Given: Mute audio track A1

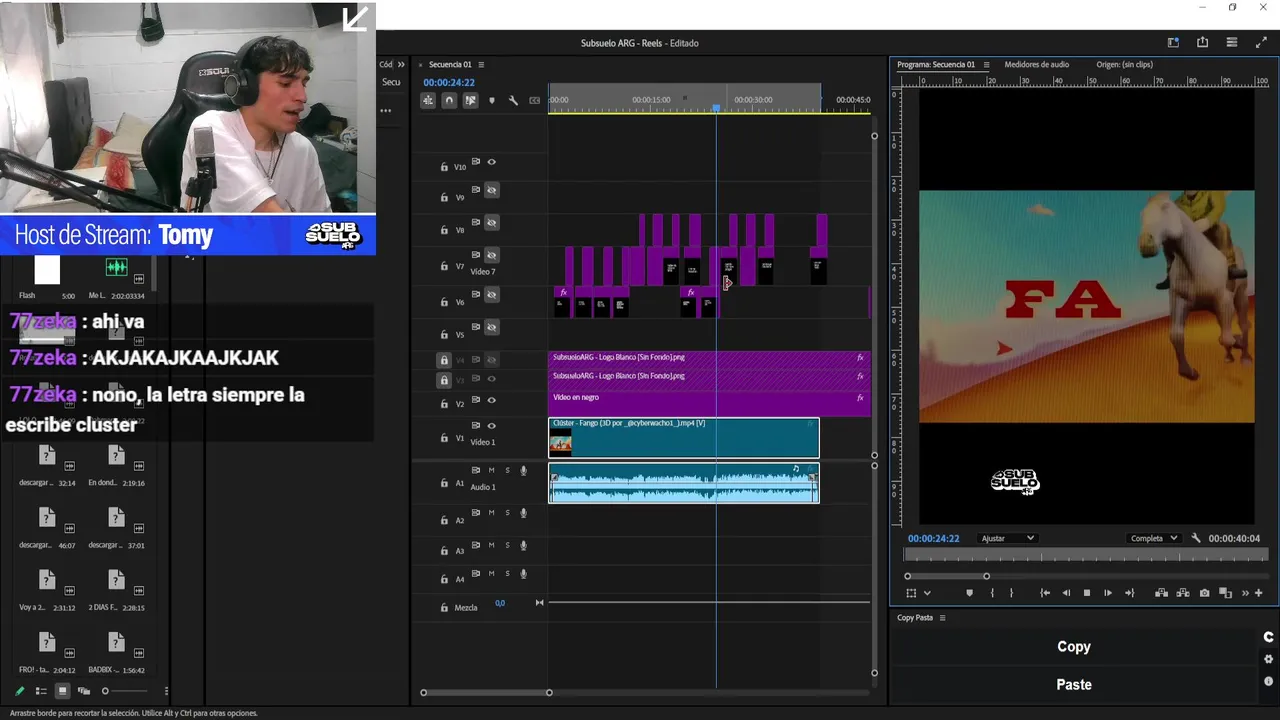Looking at the screenshot, I should tap(491, 470).
